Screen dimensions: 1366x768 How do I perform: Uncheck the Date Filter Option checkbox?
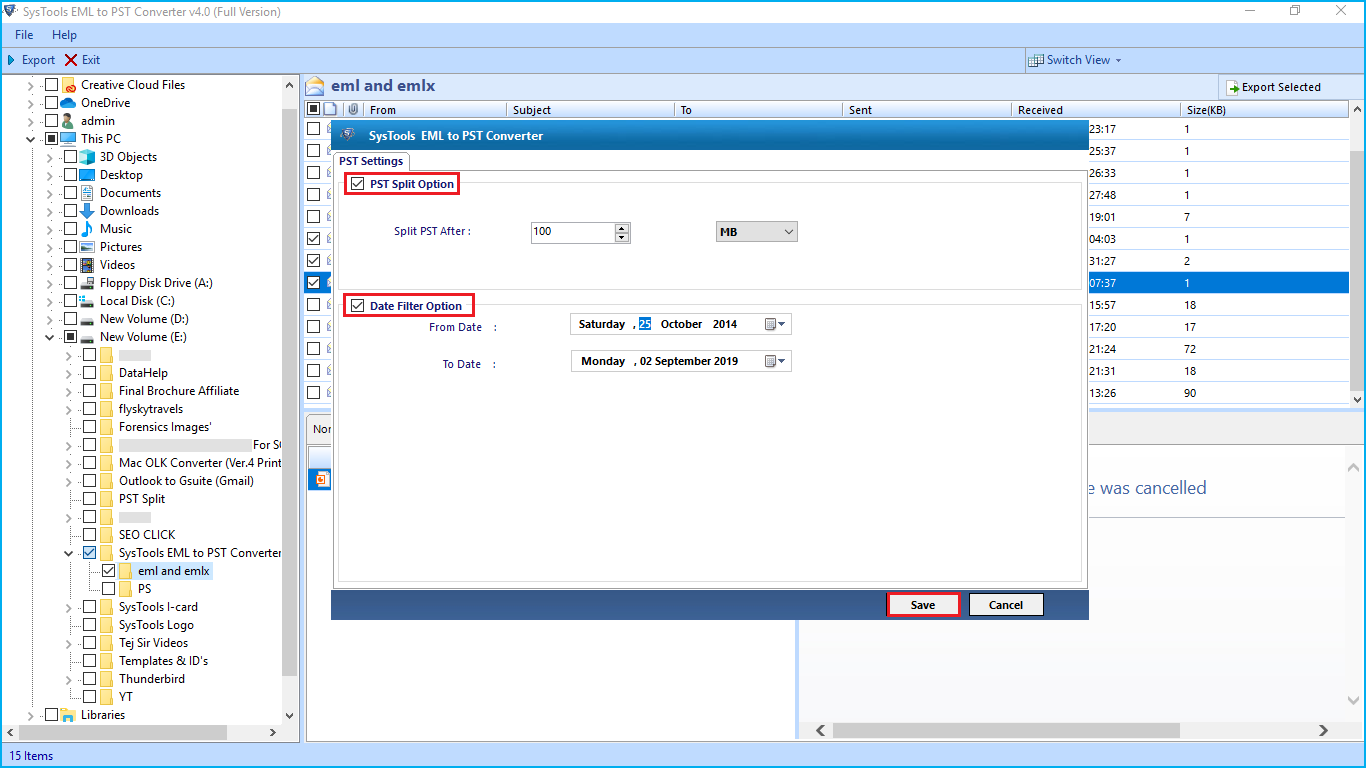[x=358, y=306]
